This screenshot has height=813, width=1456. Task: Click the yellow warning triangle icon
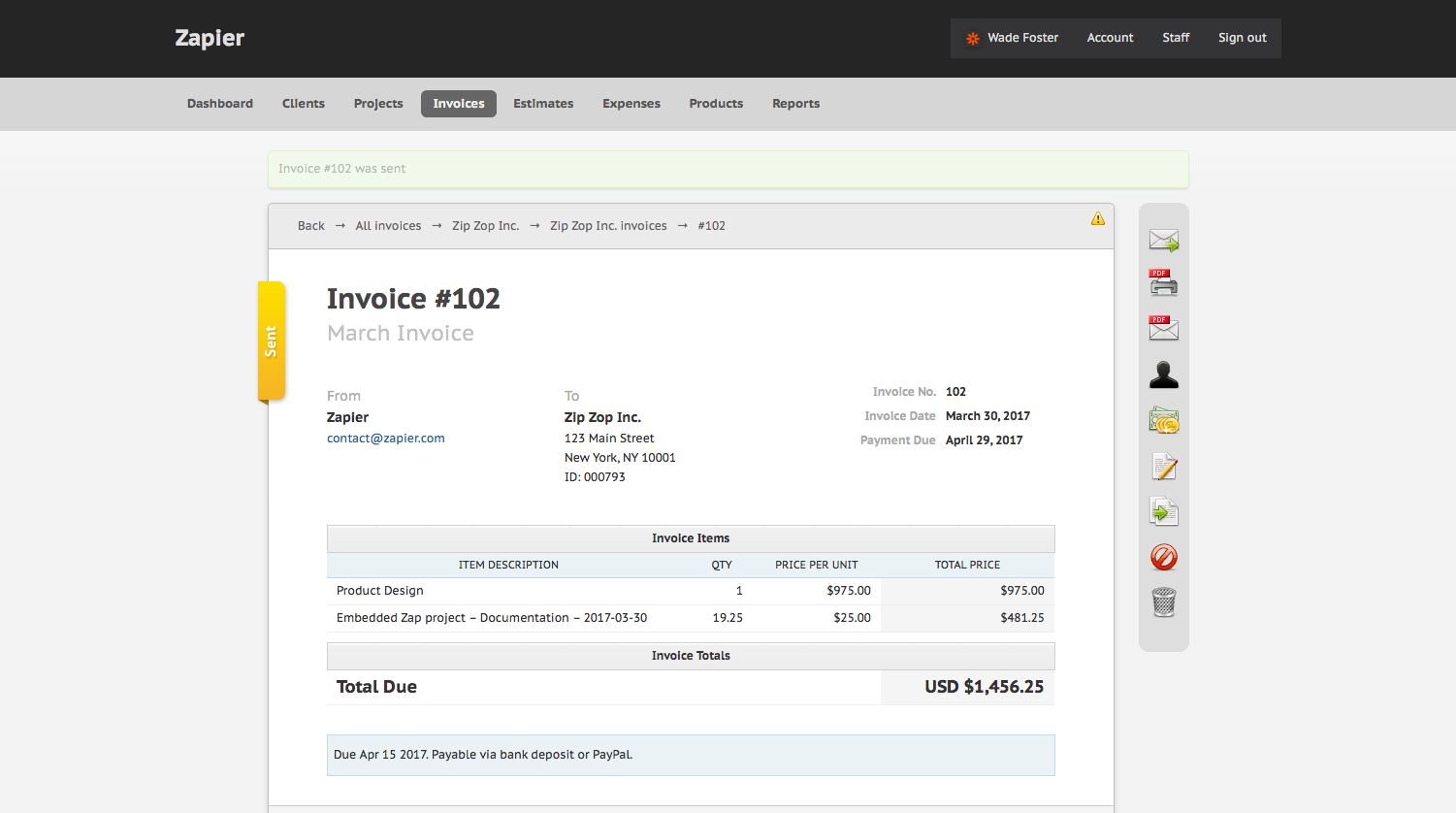1097,219
